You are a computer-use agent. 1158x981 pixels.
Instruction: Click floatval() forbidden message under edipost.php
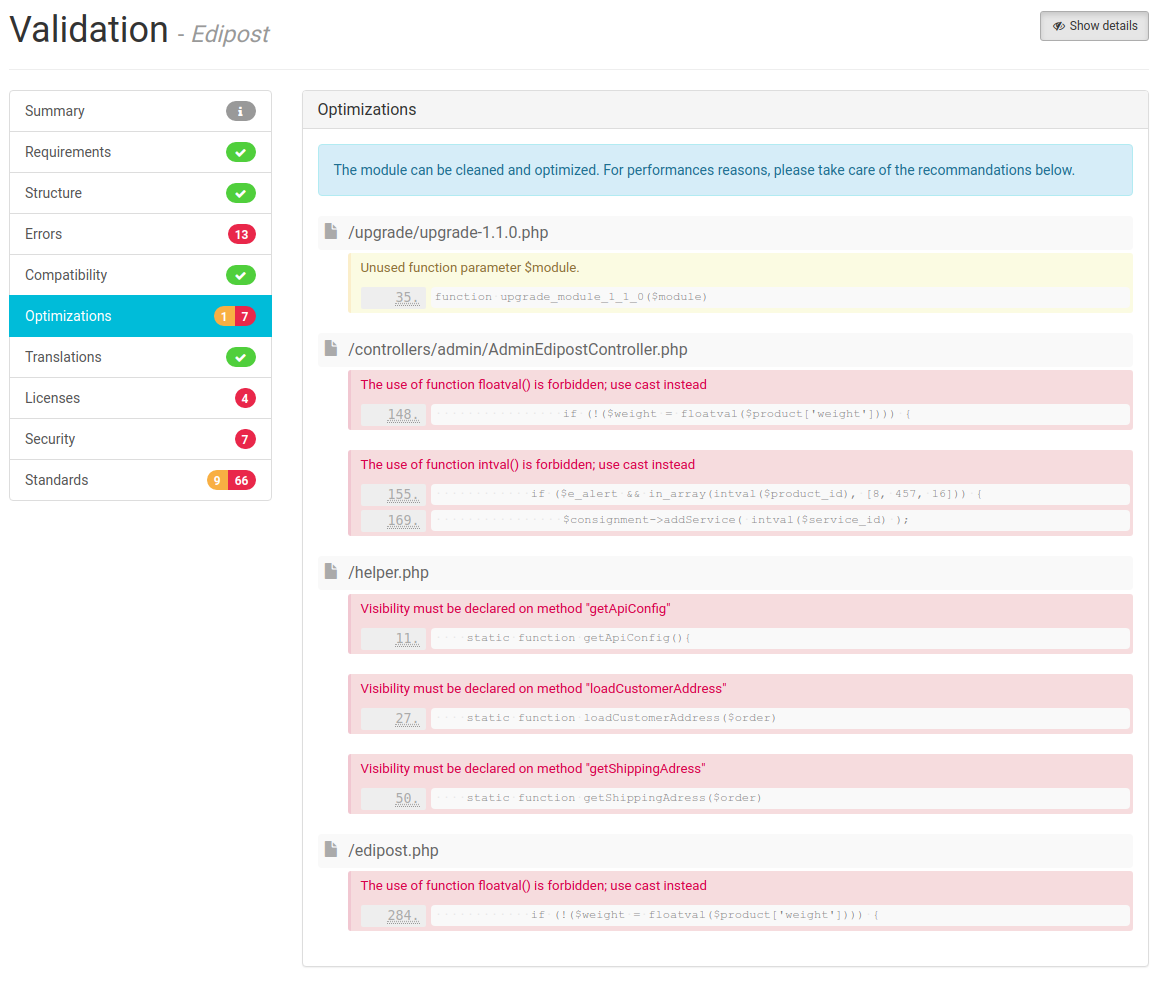533,886
